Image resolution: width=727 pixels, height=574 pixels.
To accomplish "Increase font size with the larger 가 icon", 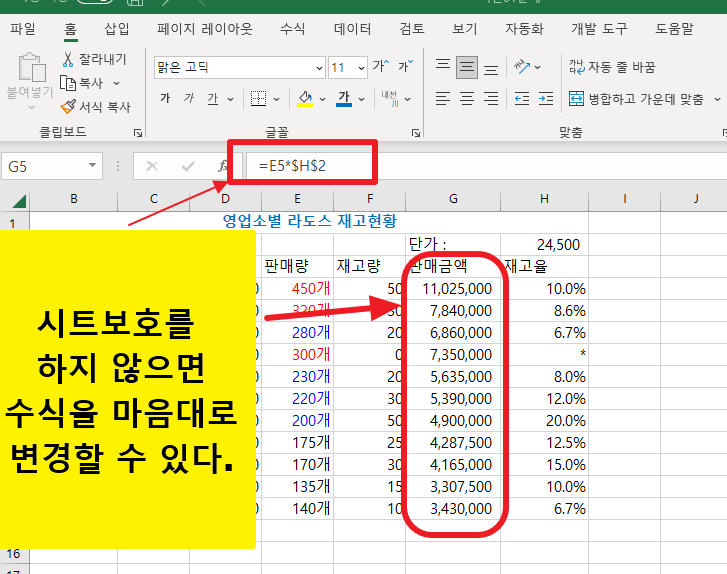I will 381,66.
